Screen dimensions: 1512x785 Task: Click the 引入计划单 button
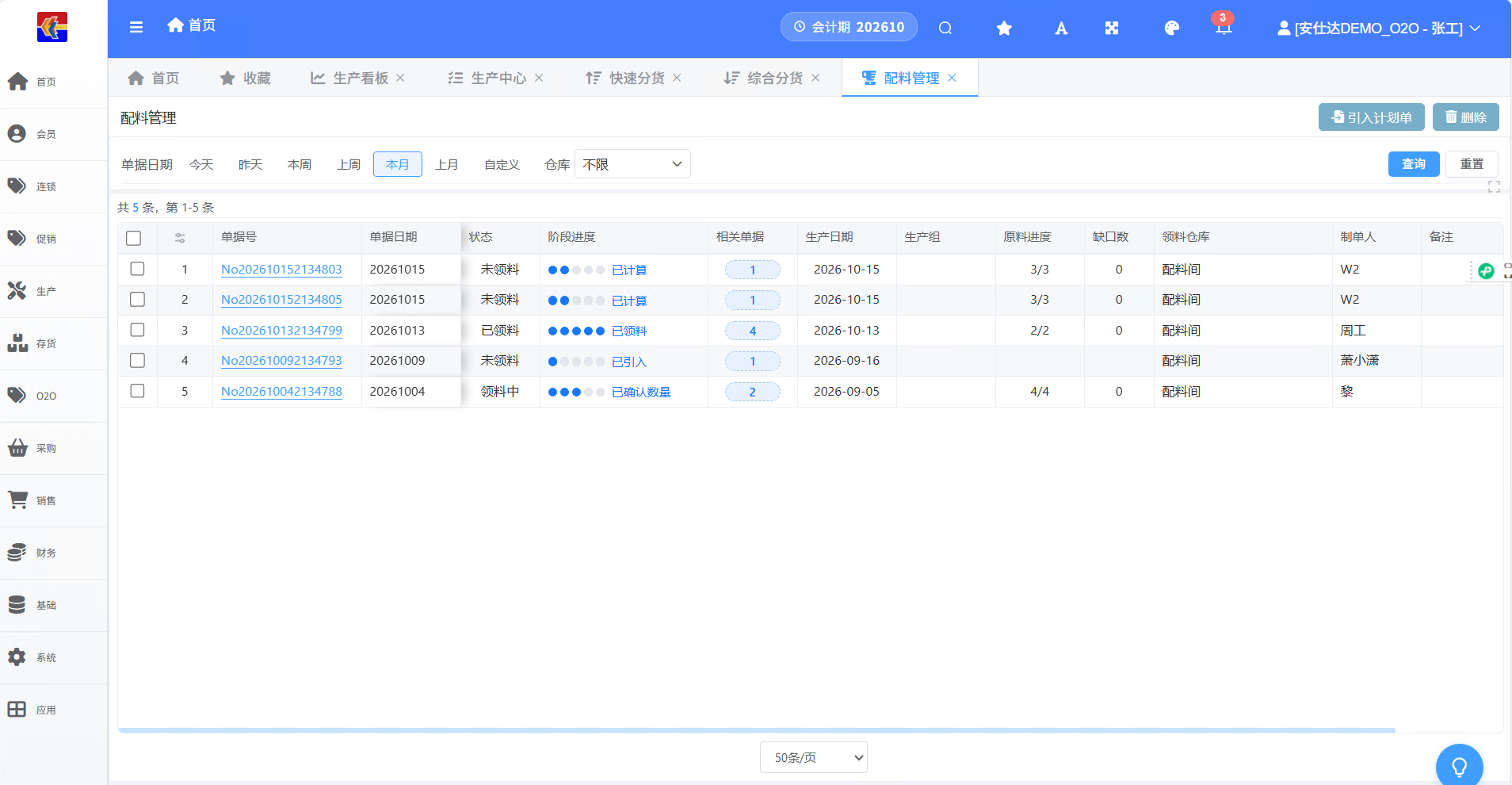[1372, 117]
